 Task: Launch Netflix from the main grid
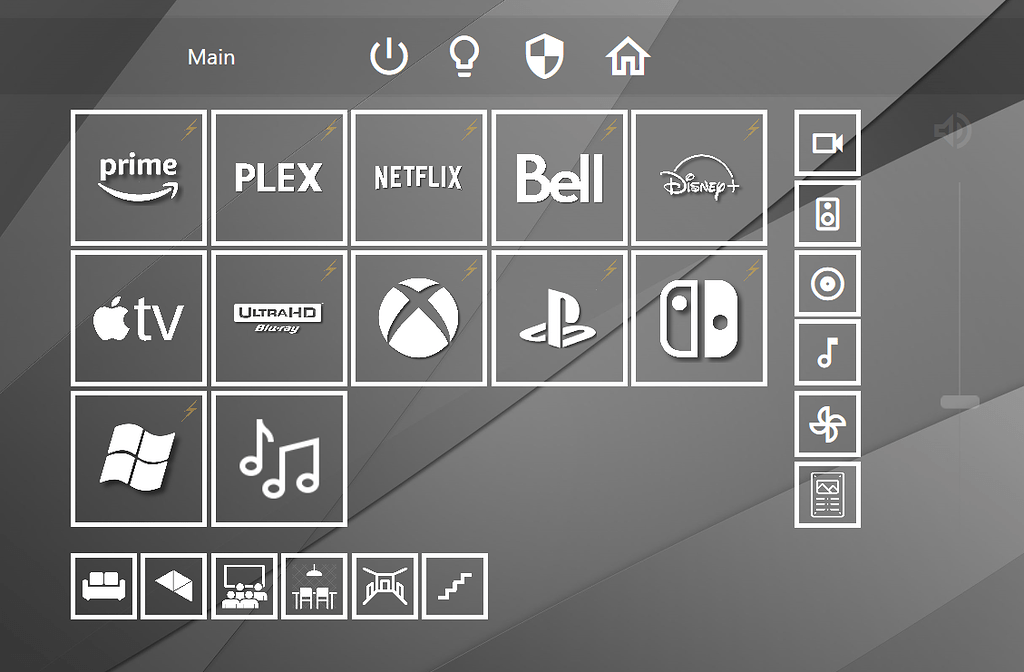point(419,176)
